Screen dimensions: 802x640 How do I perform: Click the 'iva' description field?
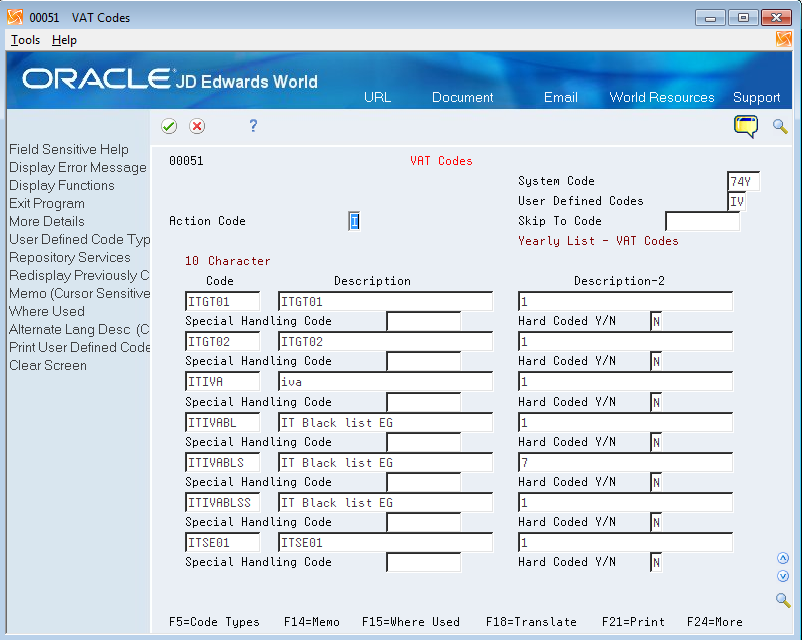[x=386, y=382]
